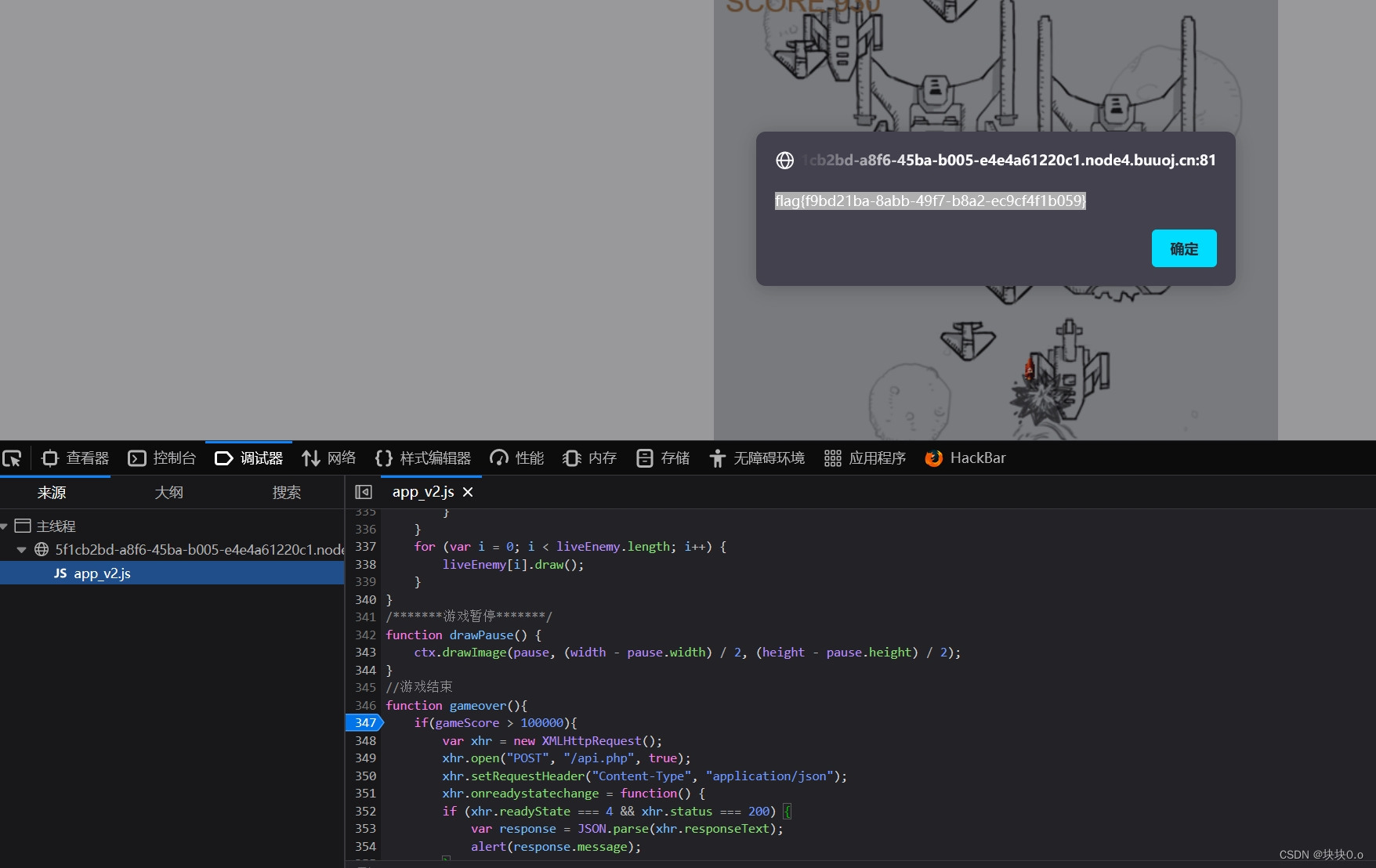Click the app_v2.js editor tab label
The height and width of the screenshot is (868, 1376).
[423, 492]
